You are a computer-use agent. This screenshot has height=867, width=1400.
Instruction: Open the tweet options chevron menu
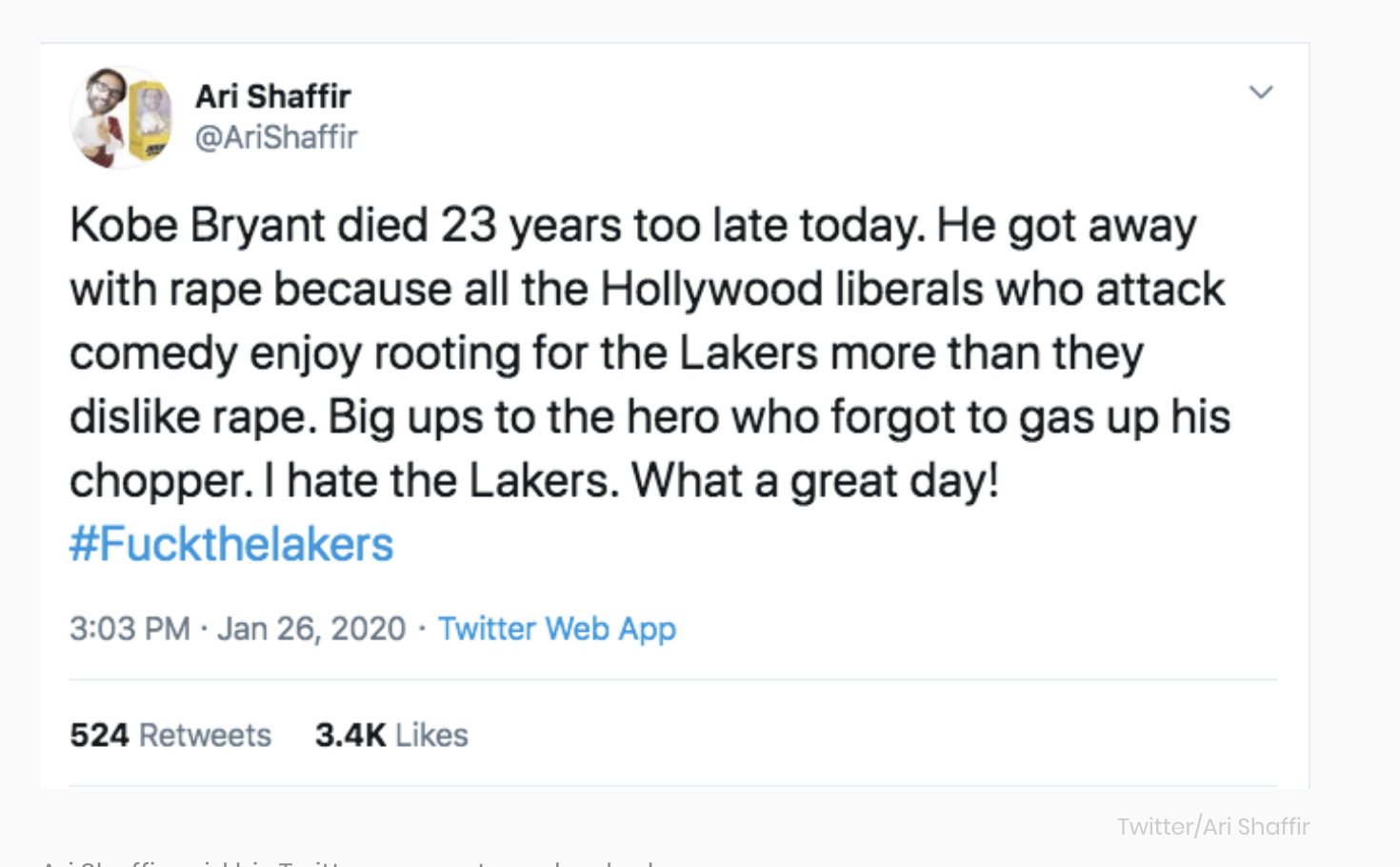pyautogui.click(x=1260, y=92)
